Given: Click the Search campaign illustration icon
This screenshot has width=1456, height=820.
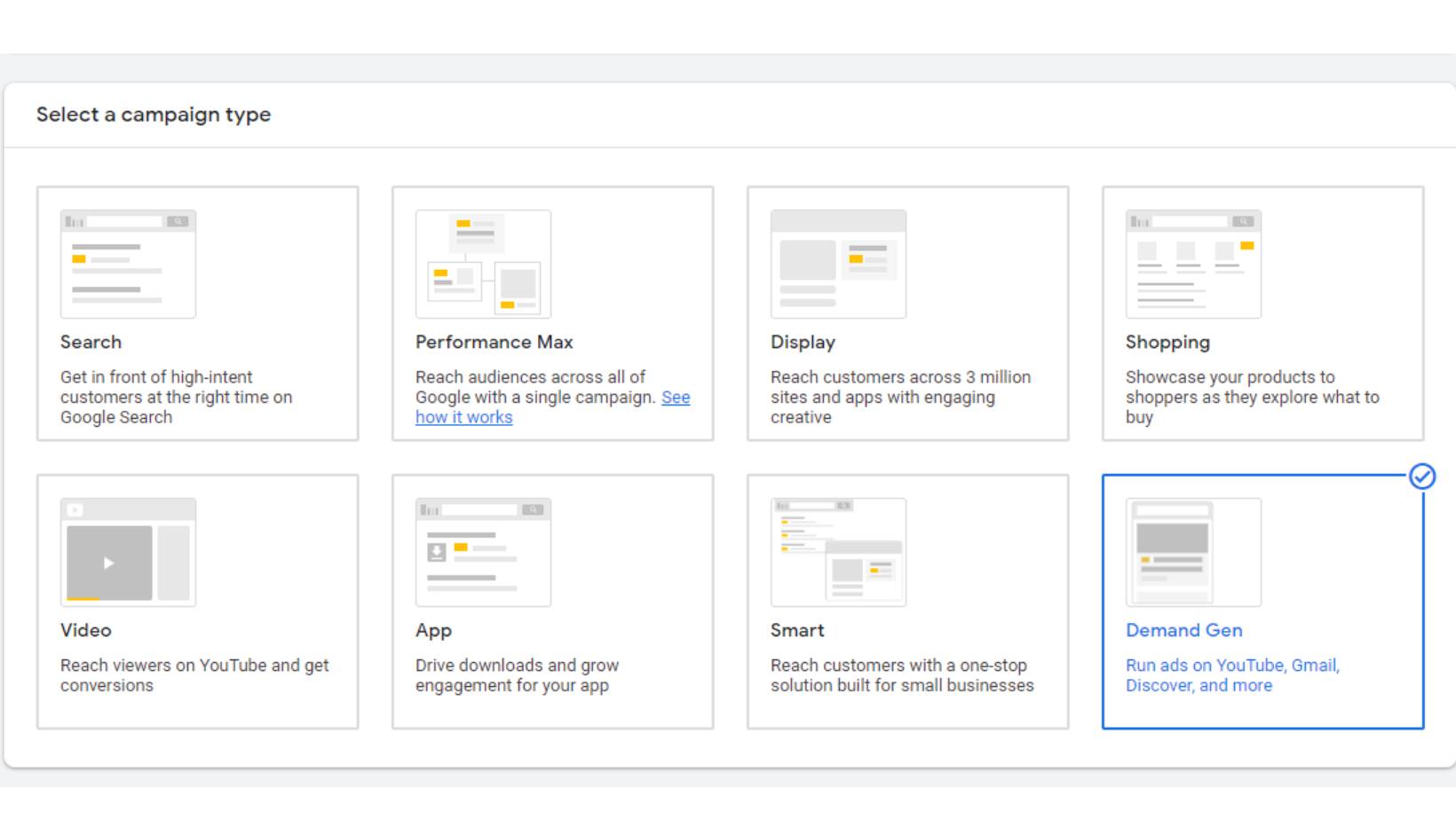Looking at the screenshot, I should pyautogui.click(x=128, y=264).
